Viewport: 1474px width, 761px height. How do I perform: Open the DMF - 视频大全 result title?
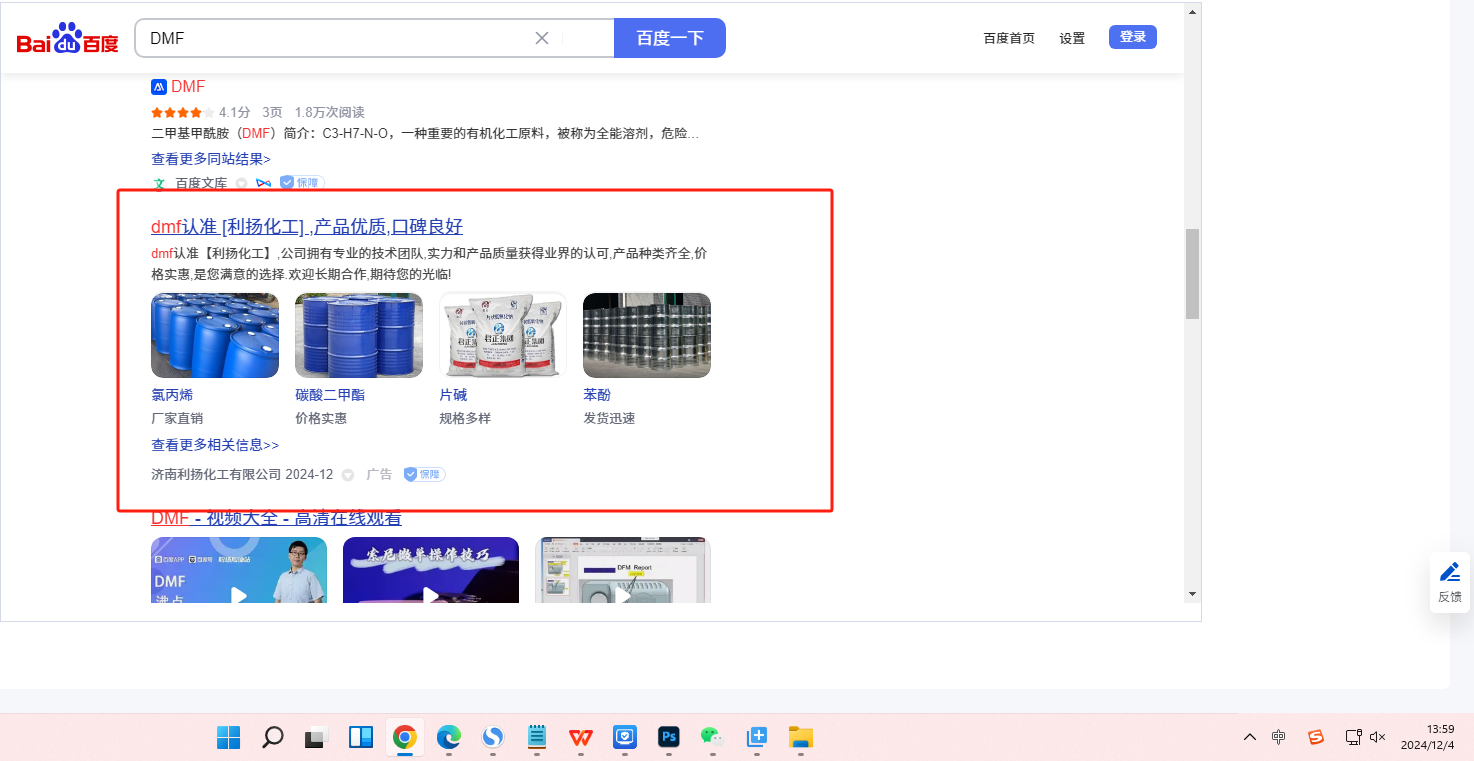coord(276,518)
